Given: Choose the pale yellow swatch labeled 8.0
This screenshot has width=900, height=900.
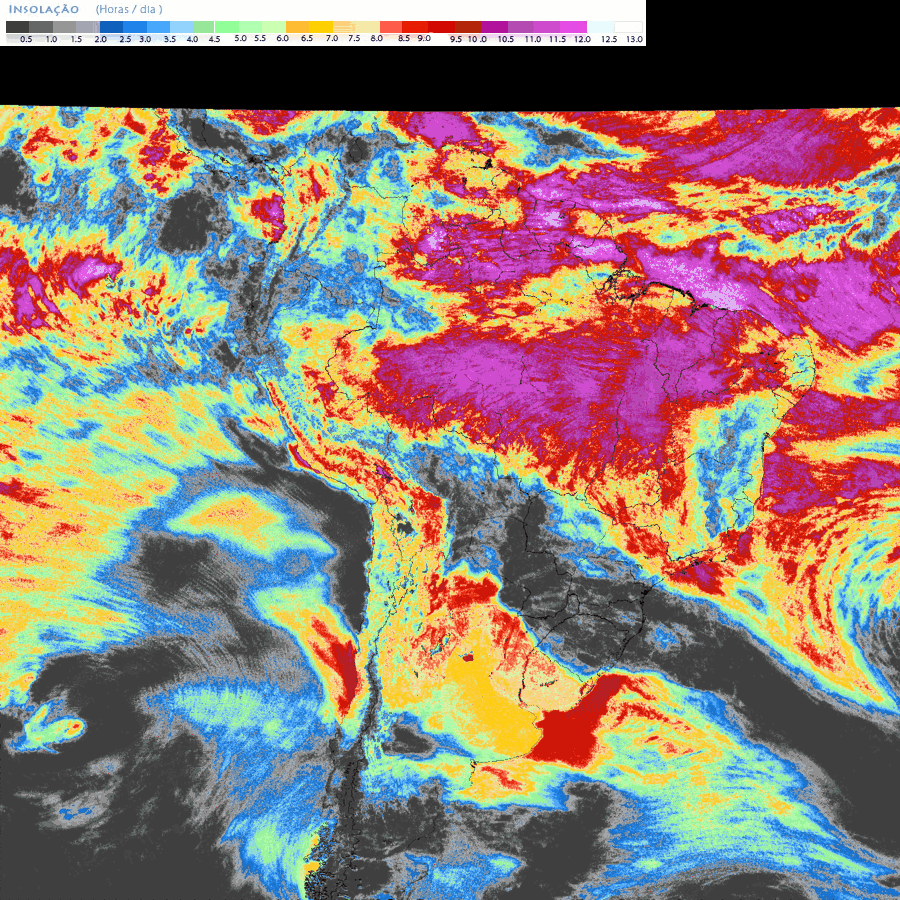Looking at the screenshot, I should click(x=368, y=27).
